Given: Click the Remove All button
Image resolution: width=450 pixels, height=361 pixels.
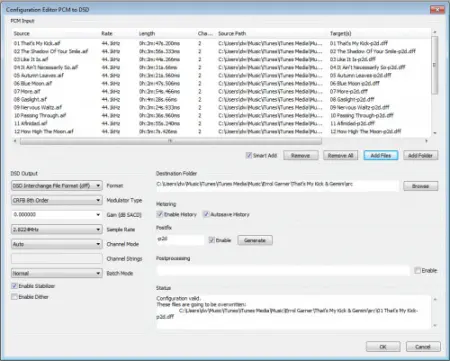Looking at the screenshot, I should (x=340, y=156).
